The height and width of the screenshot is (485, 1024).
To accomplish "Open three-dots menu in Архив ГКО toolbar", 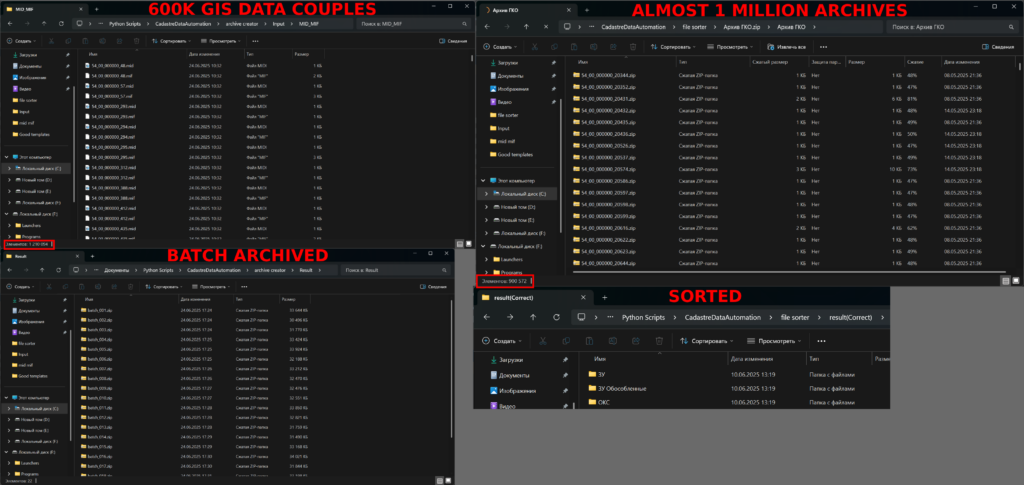I will [824, 47].
